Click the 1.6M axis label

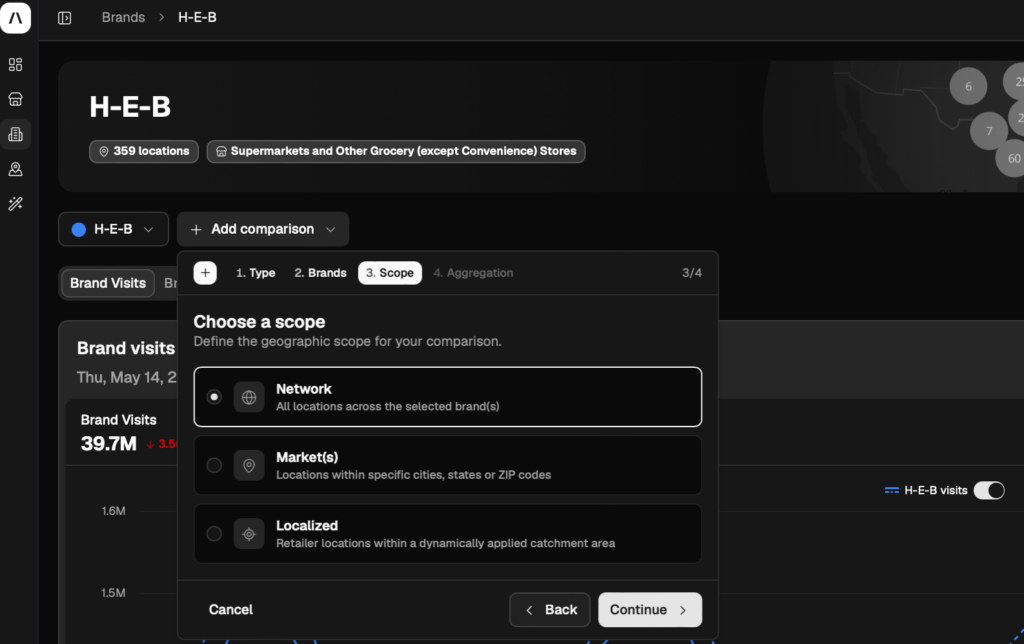click(x=113, y=511)
